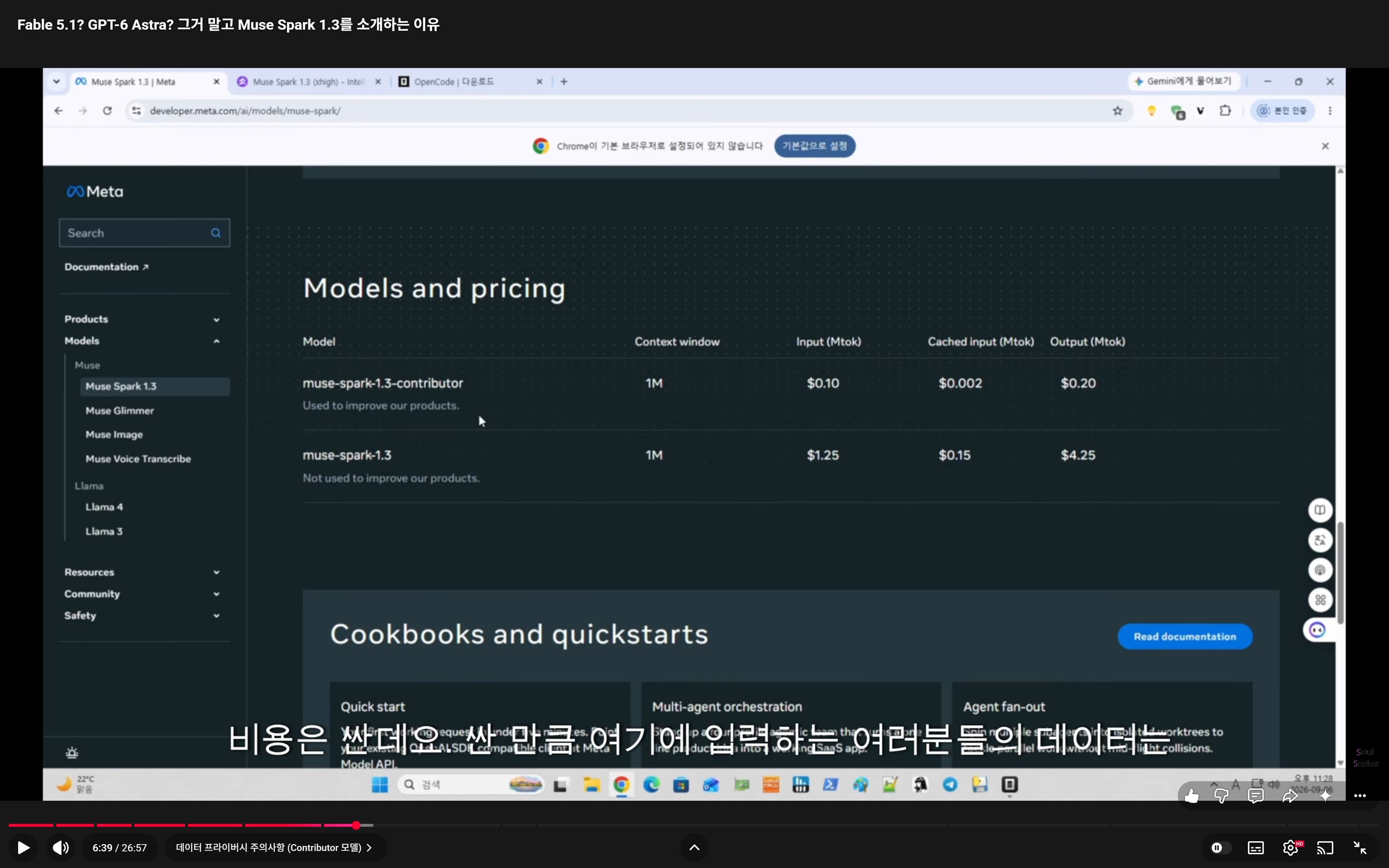Play the paused video
This screenshot has height=868, width=1389.
(23, 847)
